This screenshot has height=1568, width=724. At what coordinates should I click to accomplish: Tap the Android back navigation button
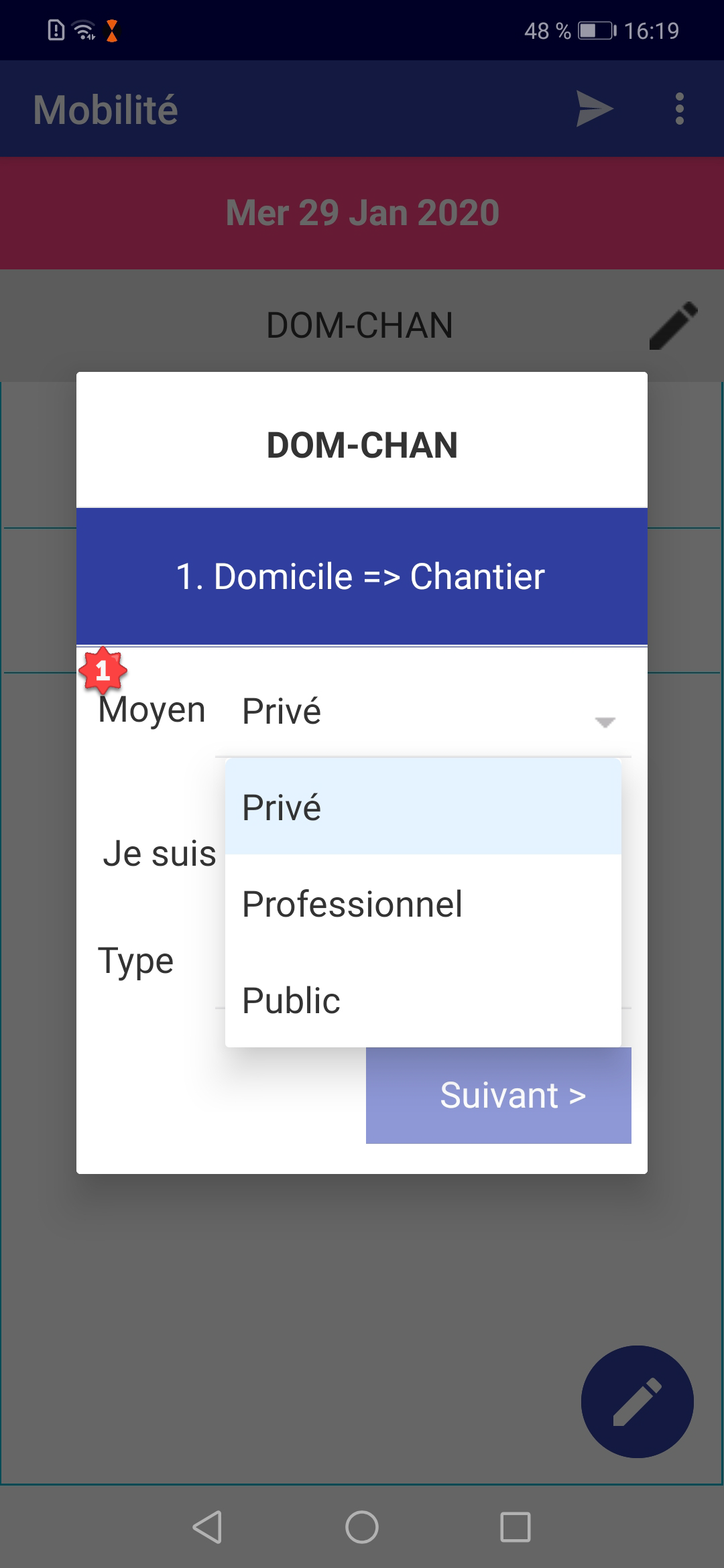coord(207,1527)
